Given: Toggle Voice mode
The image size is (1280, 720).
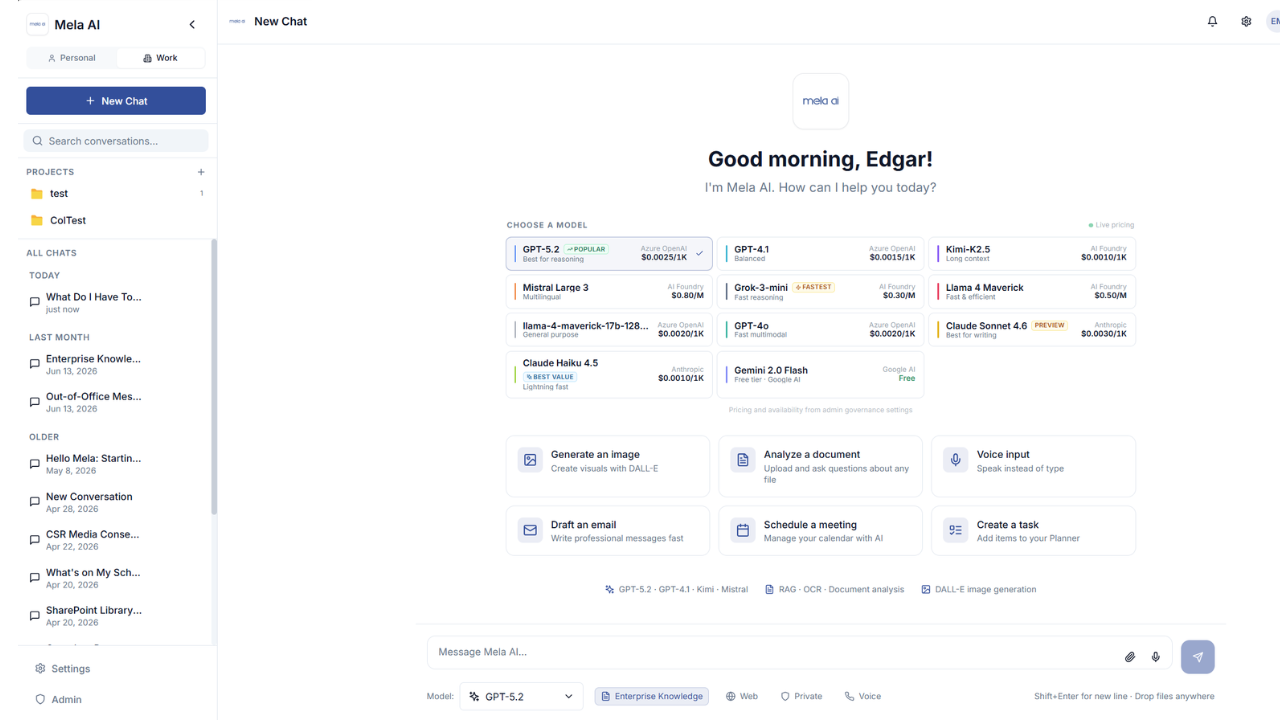Looking at the screenshot, I should coord(863,696).
